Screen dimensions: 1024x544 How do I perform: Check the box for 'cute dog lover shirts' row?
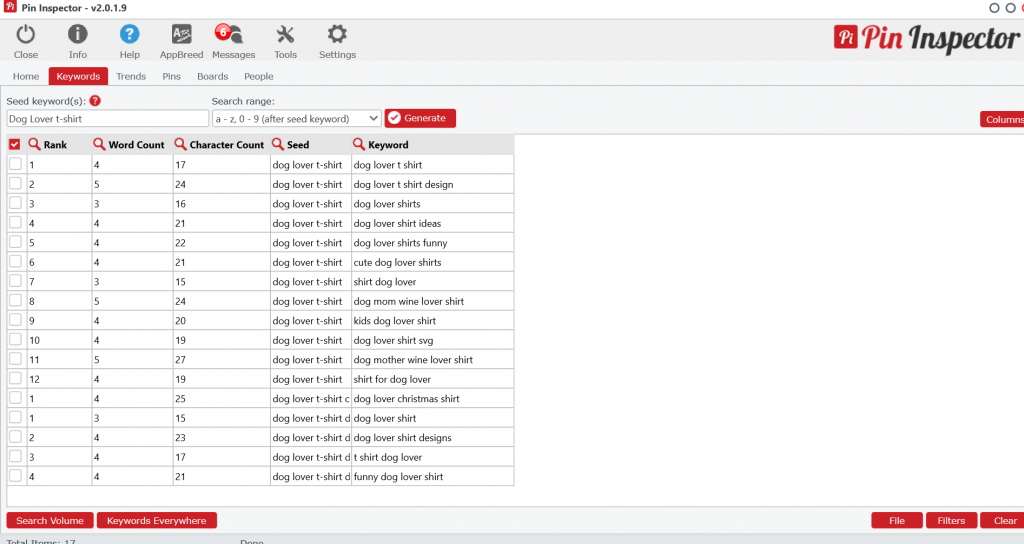pos(15,262)
